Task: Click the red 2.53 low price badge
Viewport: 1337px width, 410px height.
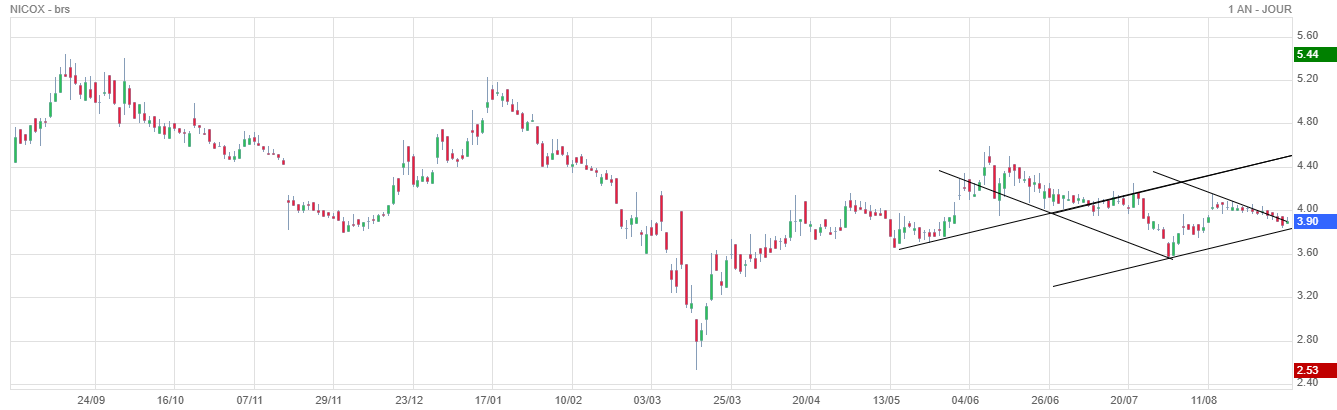Action: coord(1306,372)
